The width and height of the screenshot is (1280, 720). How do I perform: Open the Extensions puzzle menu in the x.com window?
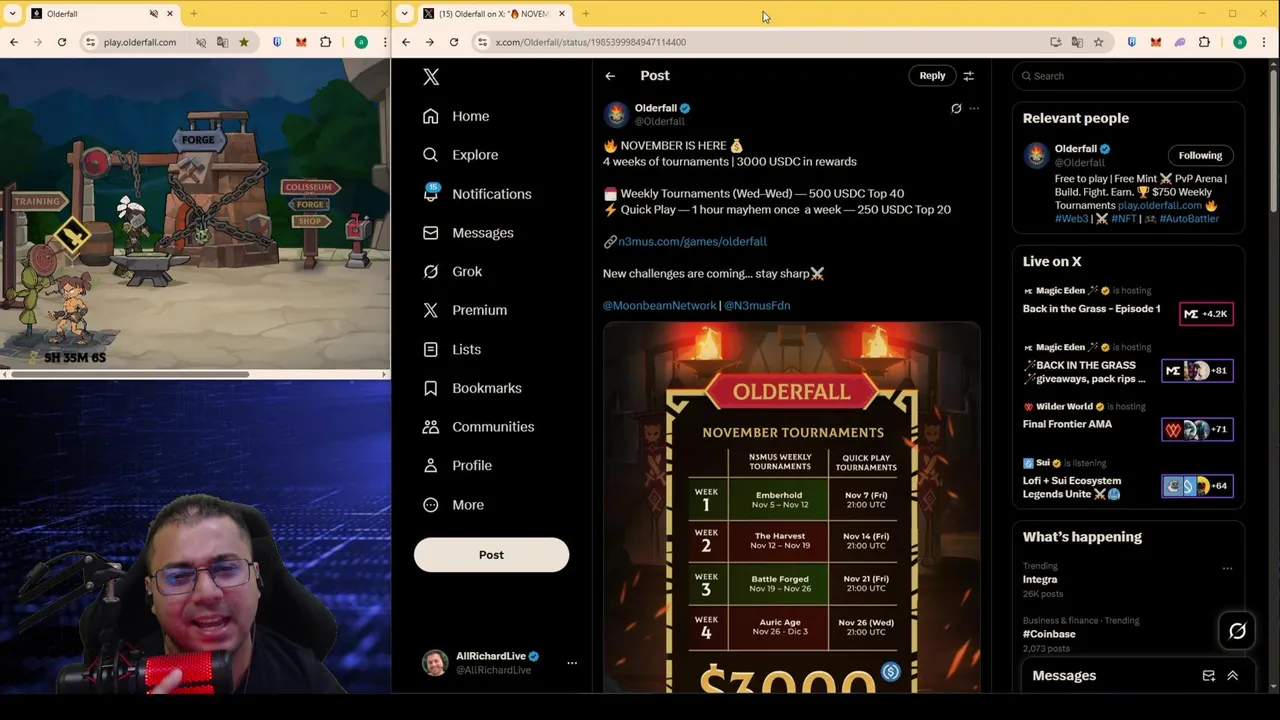1204,42
